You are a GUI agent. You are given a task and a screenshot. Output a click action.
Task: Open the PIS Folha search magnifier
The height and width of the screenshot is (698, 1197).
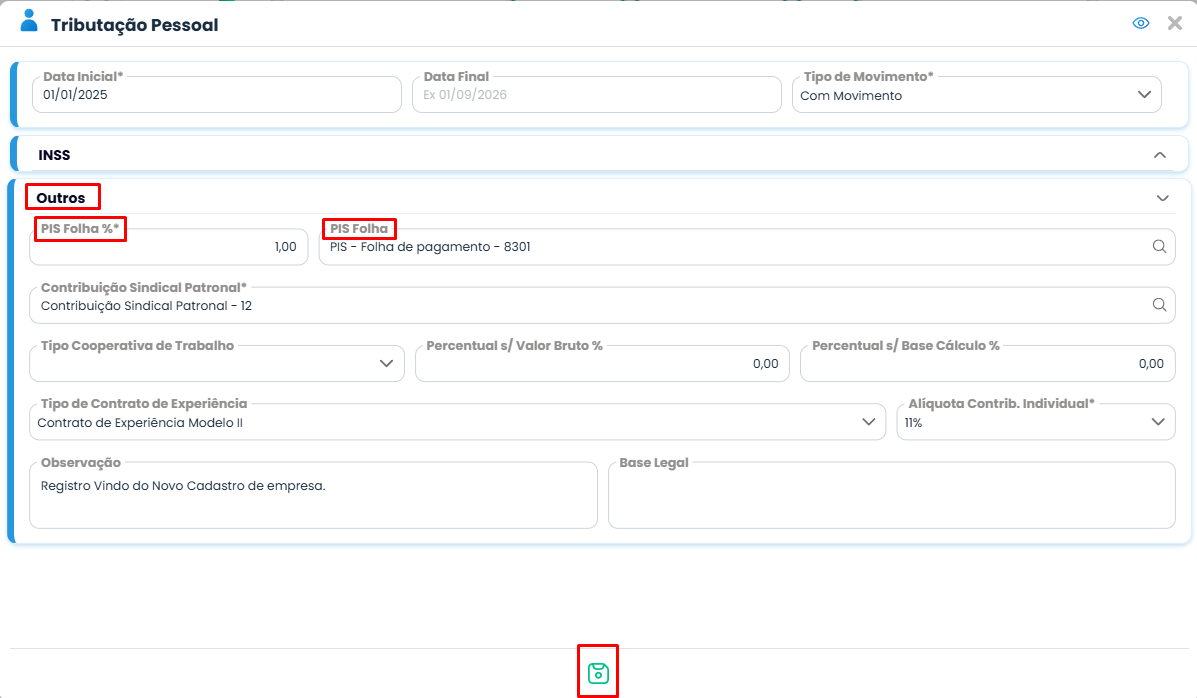click(x=1159, y=246)
